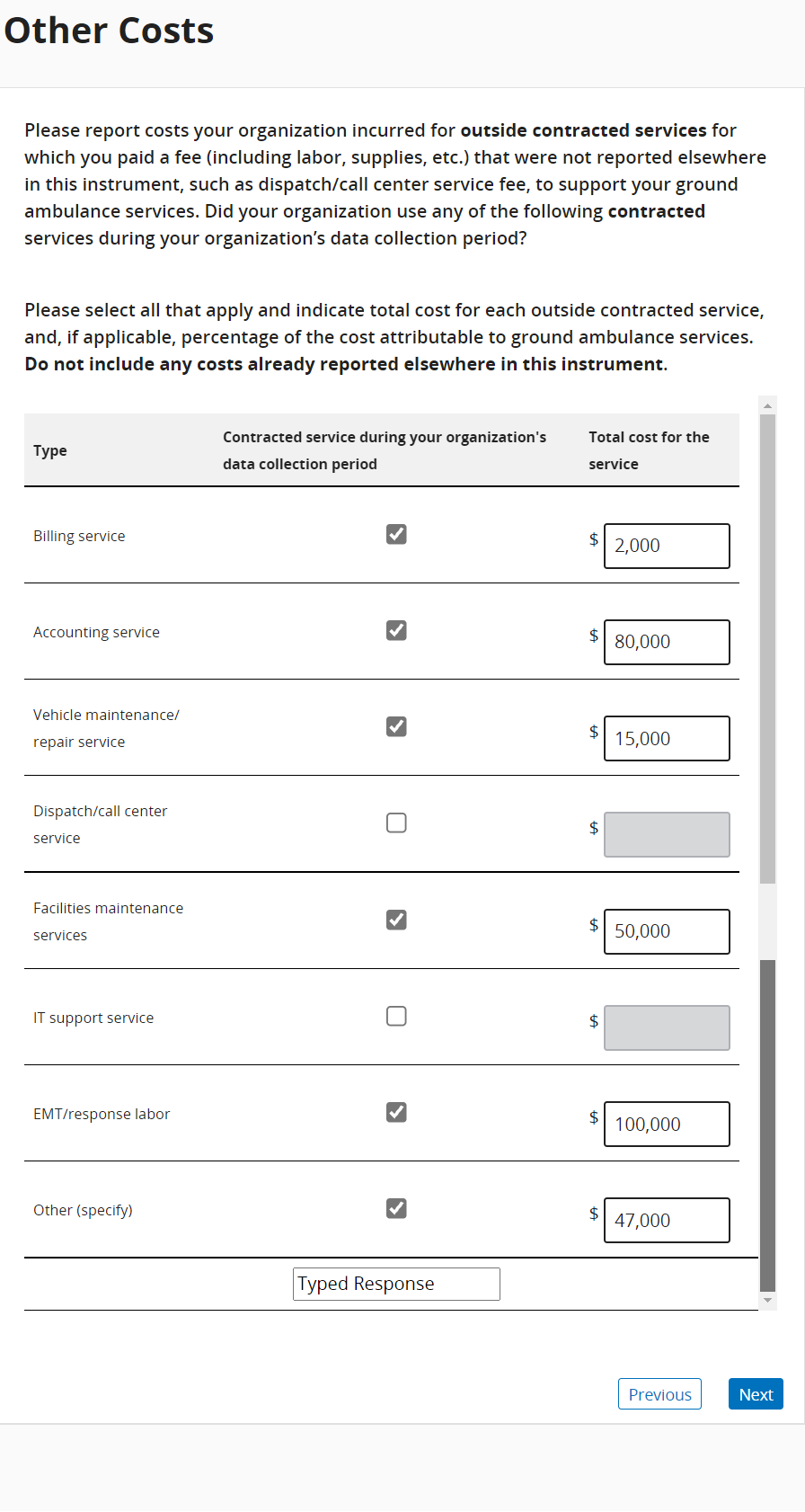Check the IT support service checkbox
The image size is (805, 1512).
tap(396, 1016)
